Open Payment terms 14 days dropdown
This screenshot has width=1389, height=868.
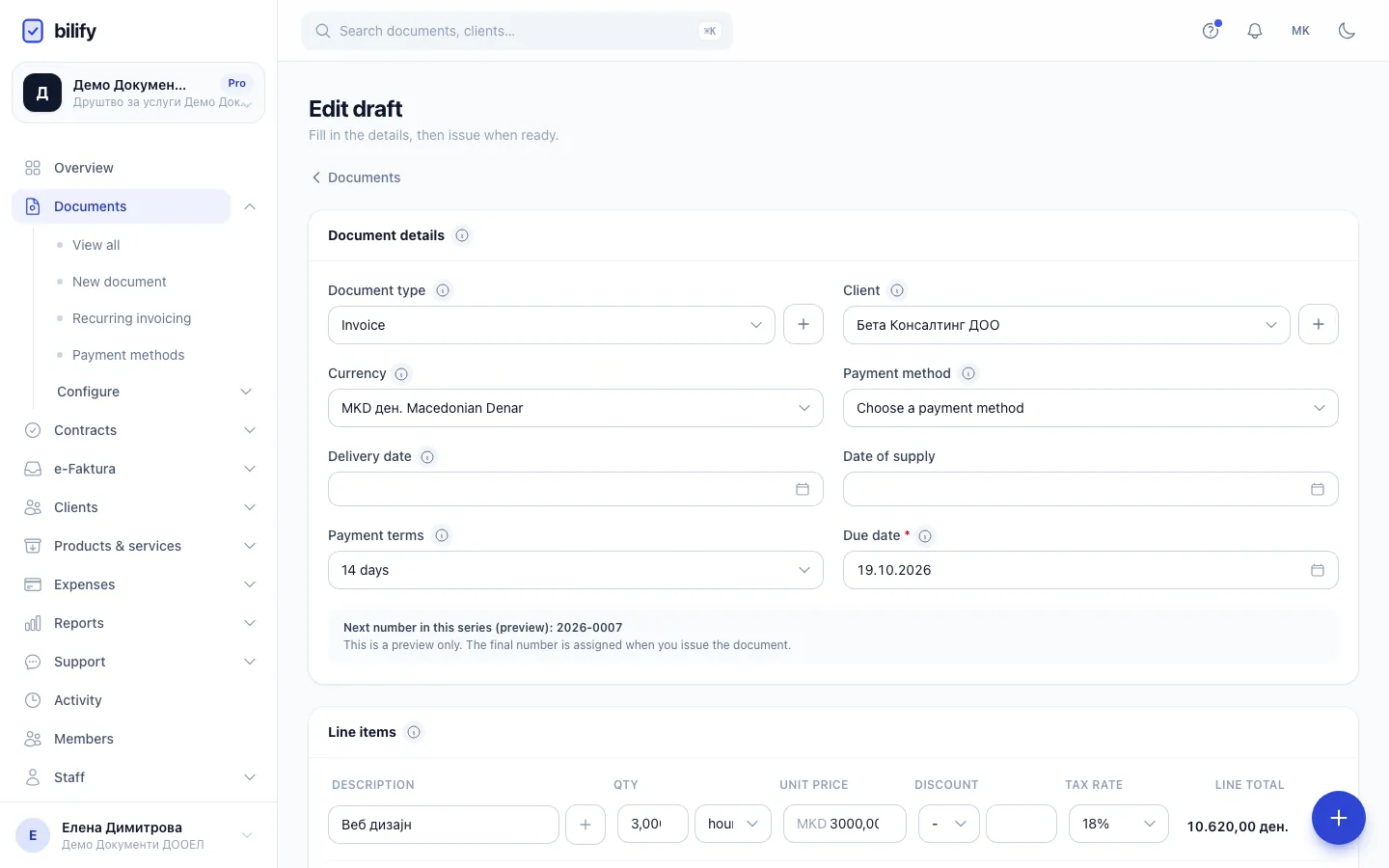tap(576, 570)
